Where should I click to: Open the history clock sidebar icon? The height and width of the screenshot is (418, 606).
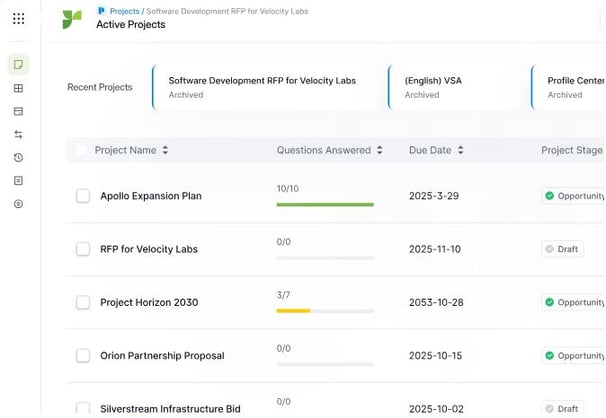18,157
